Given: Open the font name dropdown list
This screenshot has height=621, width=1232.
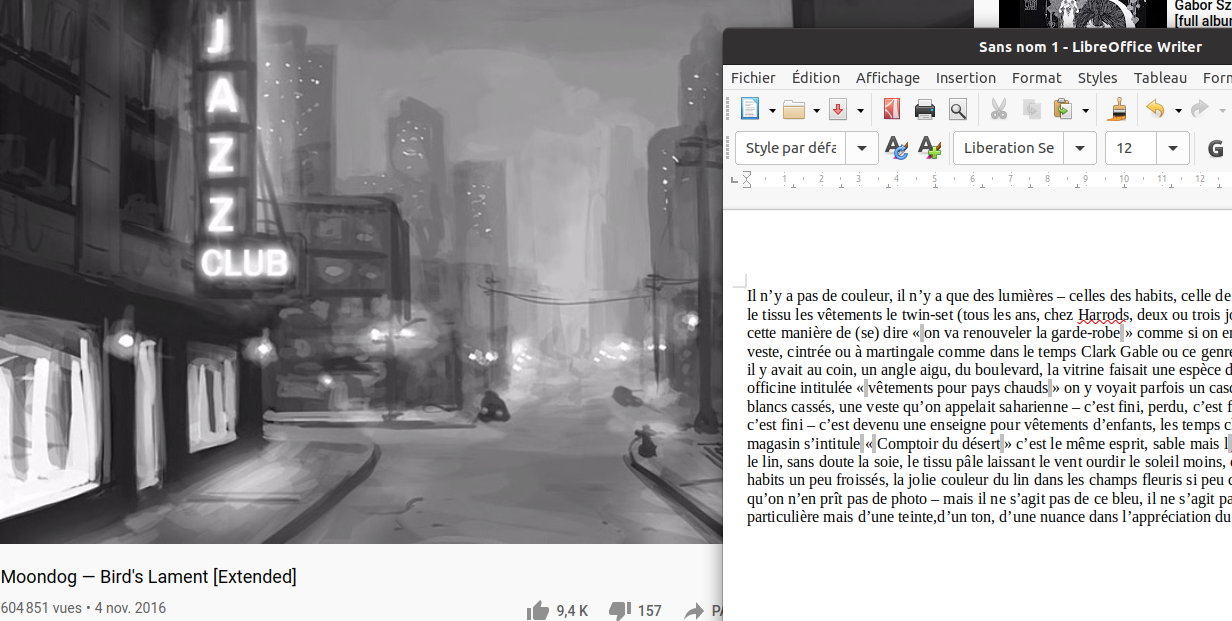Looking at the screenshot, I should point(1079,148).
